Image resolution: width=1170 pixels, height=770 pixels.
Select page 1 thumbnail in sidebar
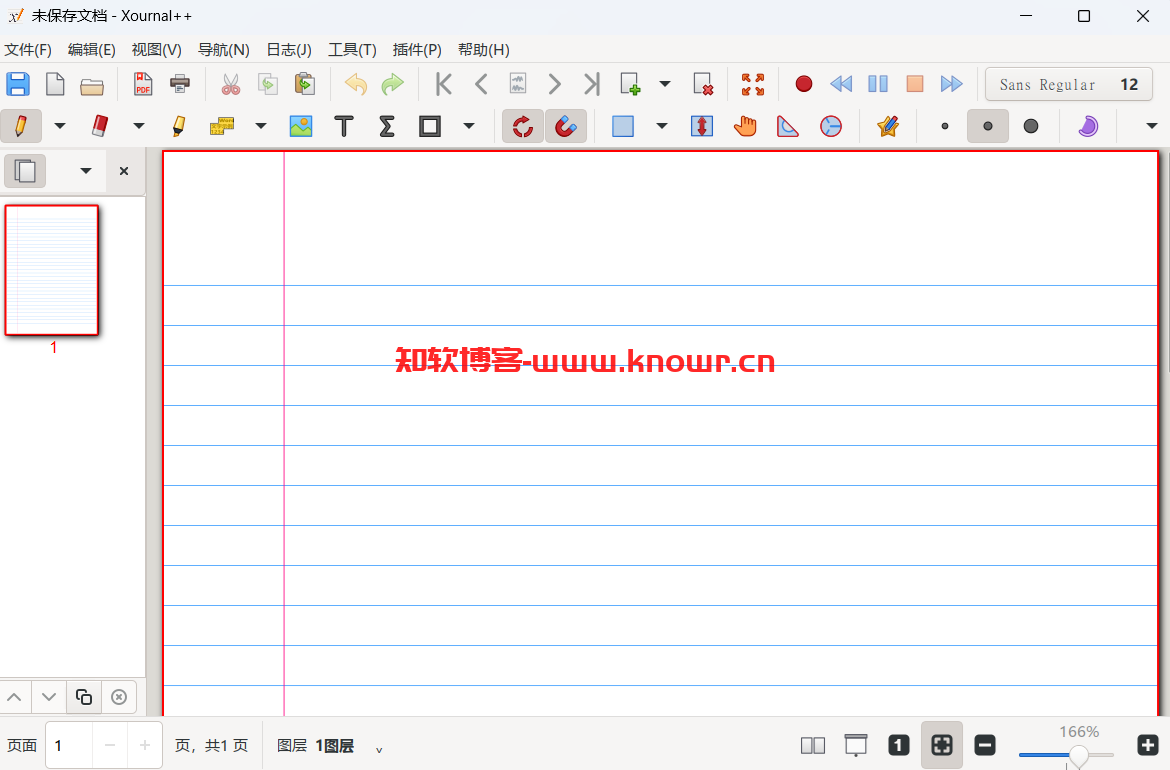(51, 270)
